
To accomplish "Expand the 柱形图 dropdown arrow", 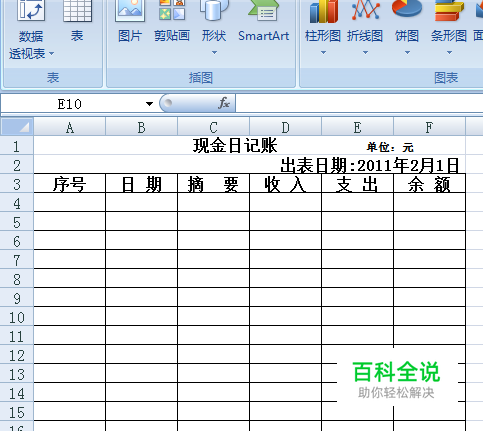I will click(x=323, y=53).
